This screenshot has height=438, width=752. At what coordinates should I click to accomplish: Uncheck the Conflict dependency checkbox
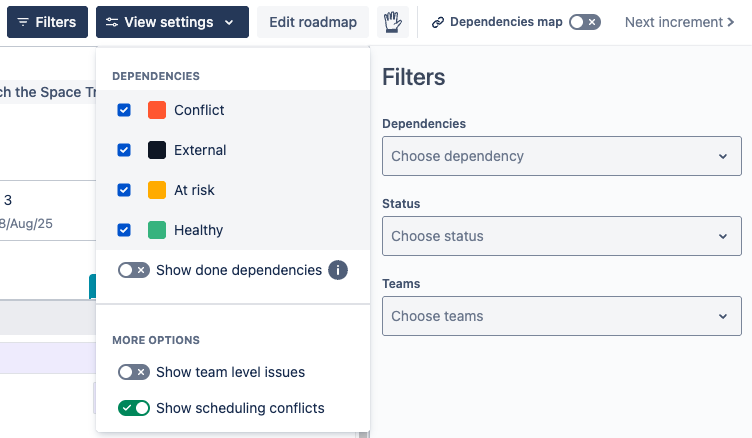(124, 110)
